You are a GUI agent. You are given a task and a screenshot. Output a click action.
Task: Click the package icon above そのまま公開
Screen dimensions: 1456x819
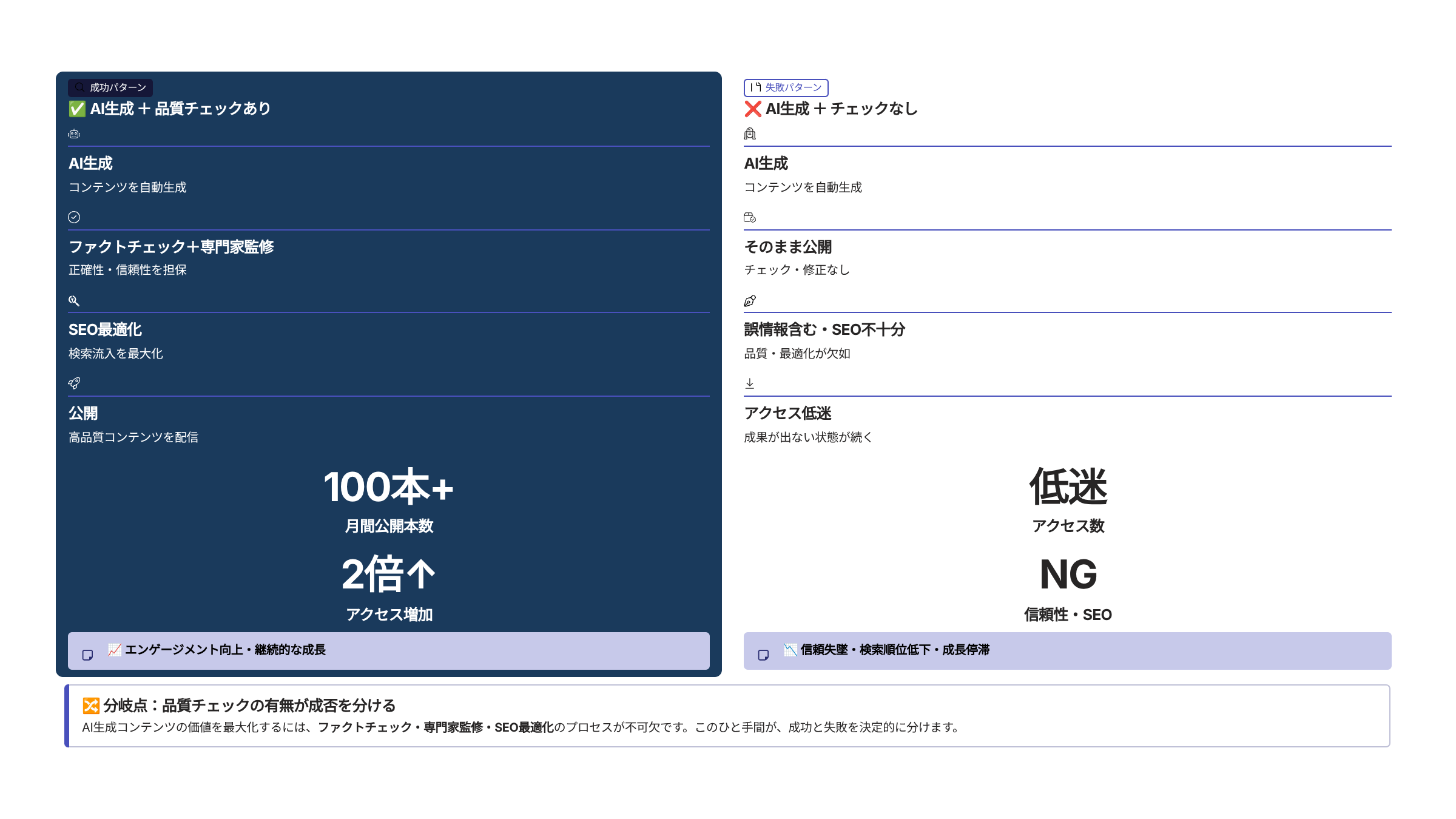click(750, 217)
